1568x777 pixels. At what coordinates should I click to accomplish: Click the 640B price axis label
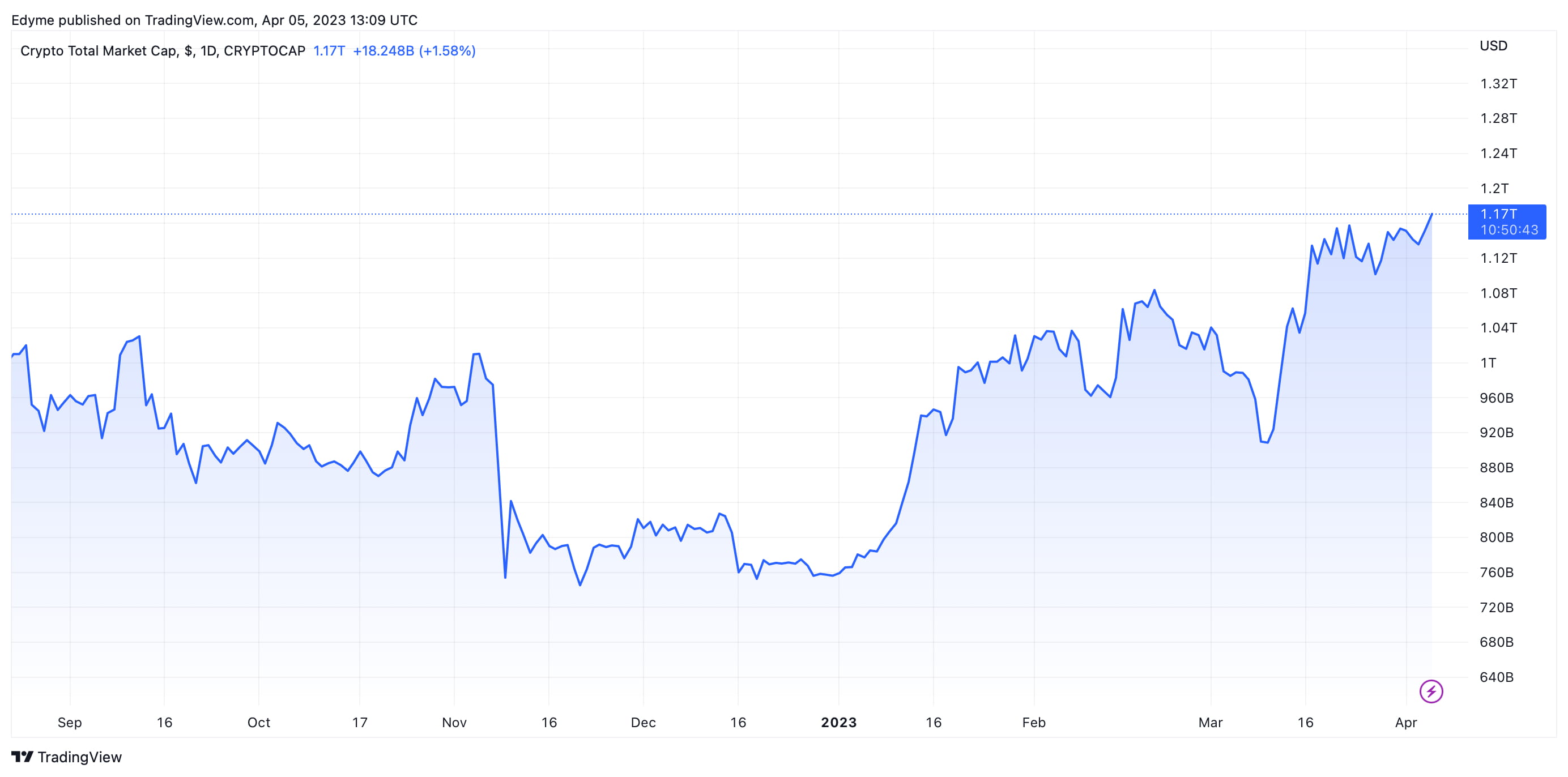coord(1496,677)
